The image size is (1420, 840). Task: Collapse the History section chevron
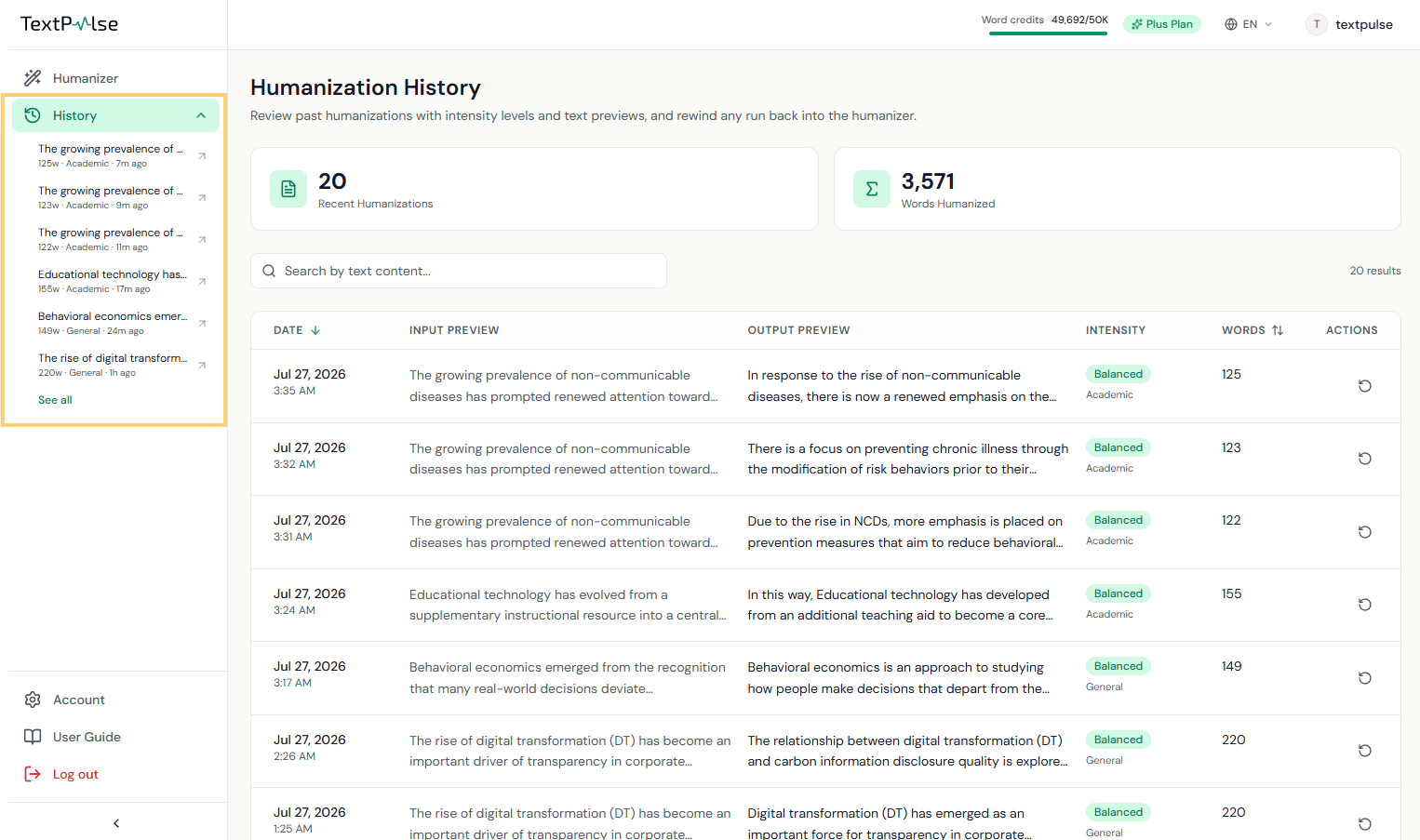point(201,115)
